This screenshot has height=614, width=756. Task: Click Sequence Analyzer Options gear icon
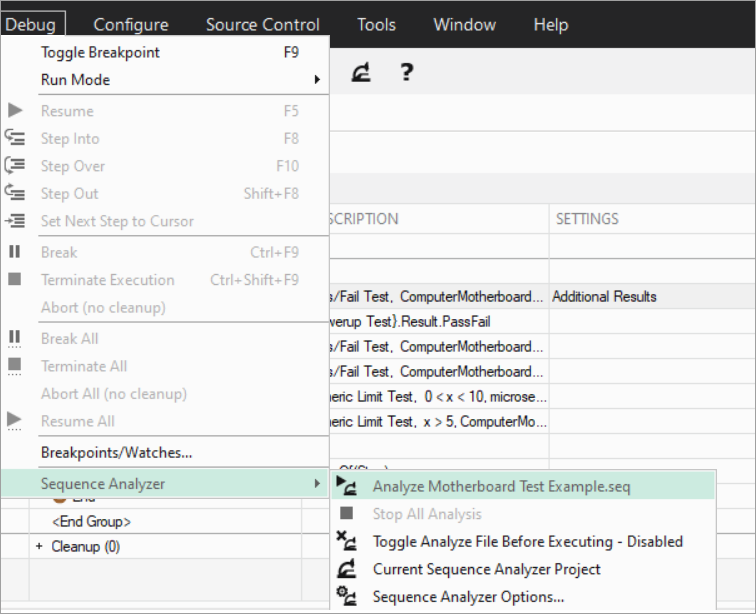pos(347,596)
